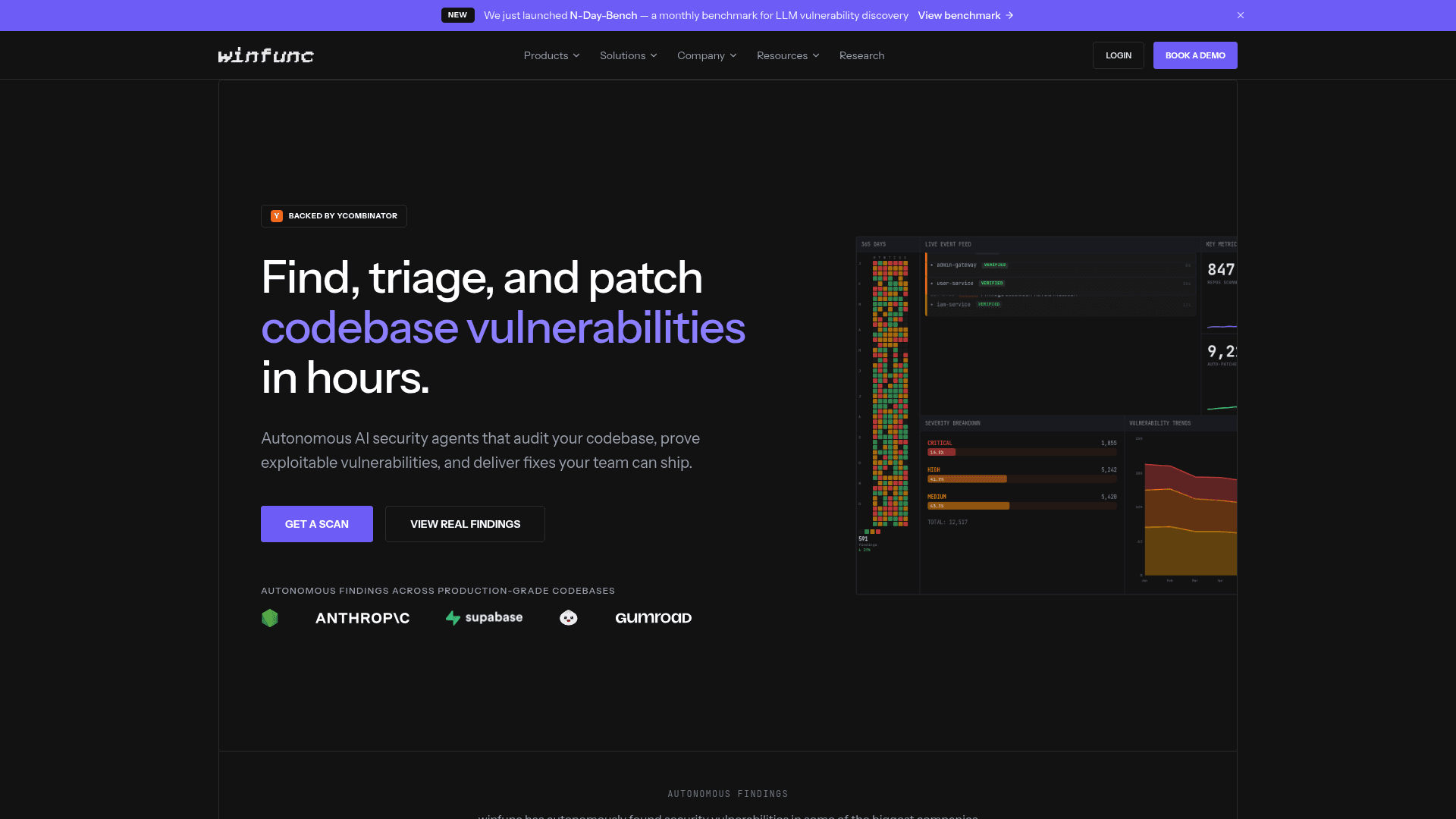Click the LOGIN button
The image size is (1456, 819).
click(x=1119, y=55)
